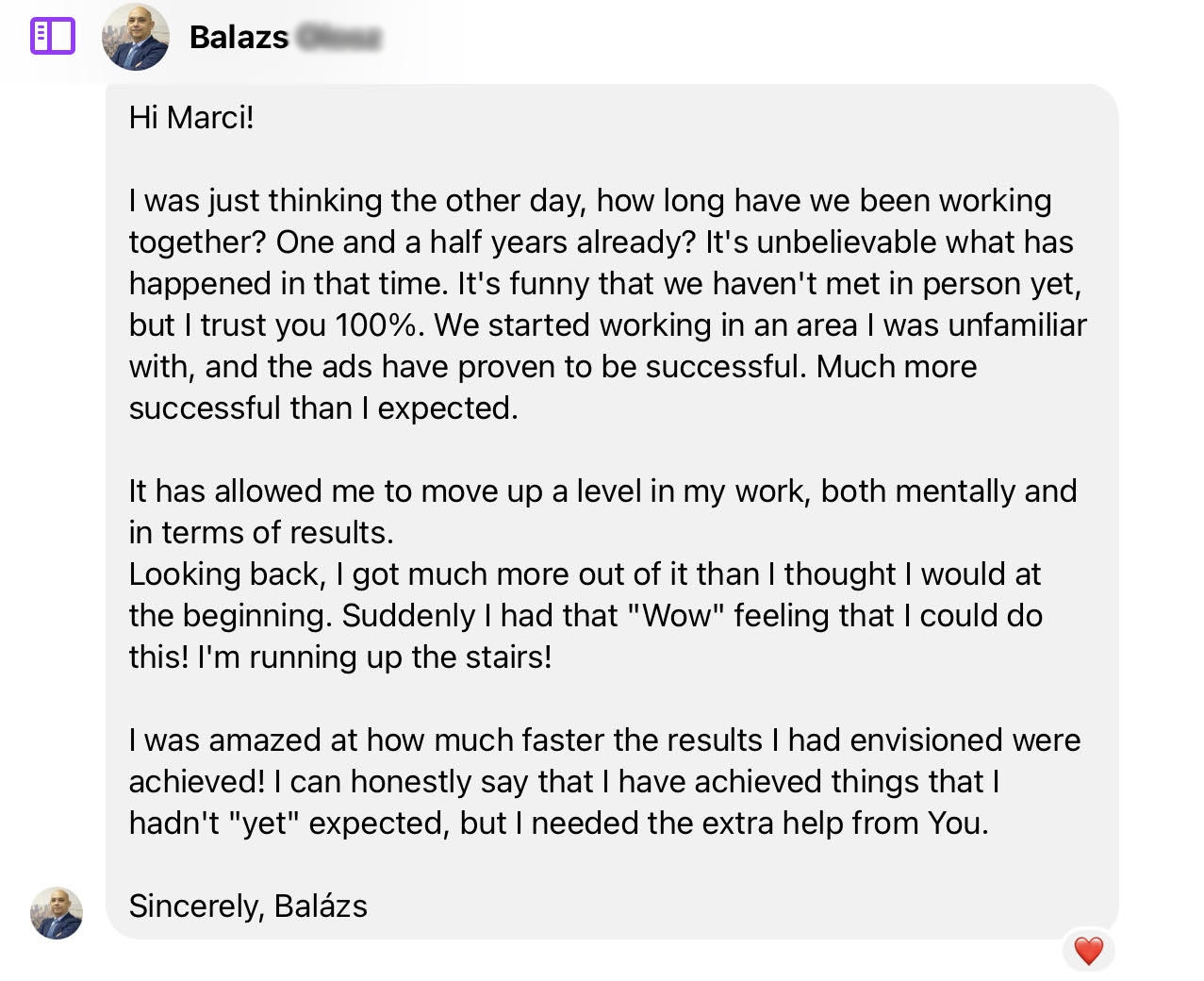The width and height of the screenshot is (1204, 981).
Task: Click the signature line "Sincerely, Balázs"
Action: coord(248,906)
